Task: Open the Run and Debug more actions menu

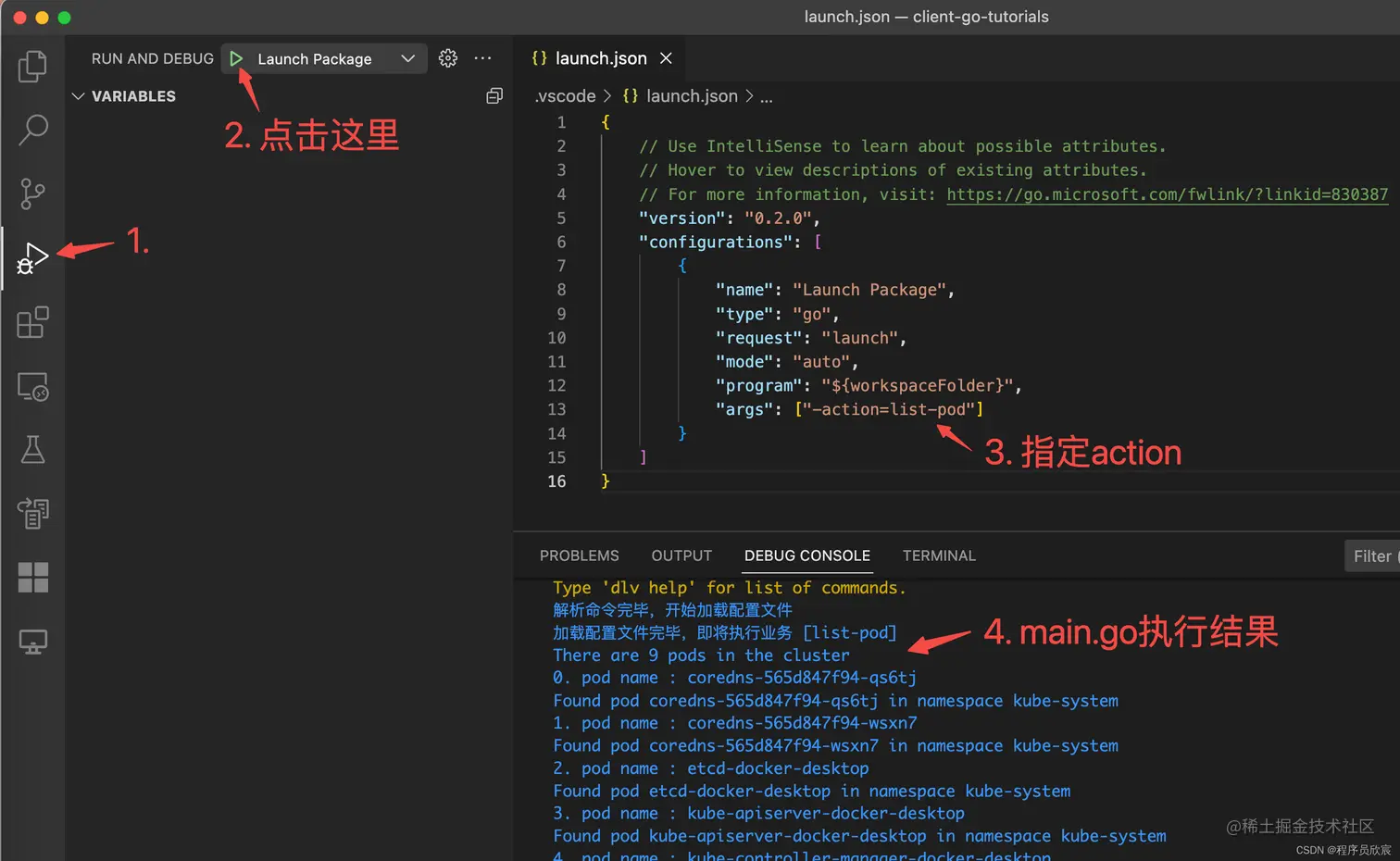Action: [x=482, y=58]
